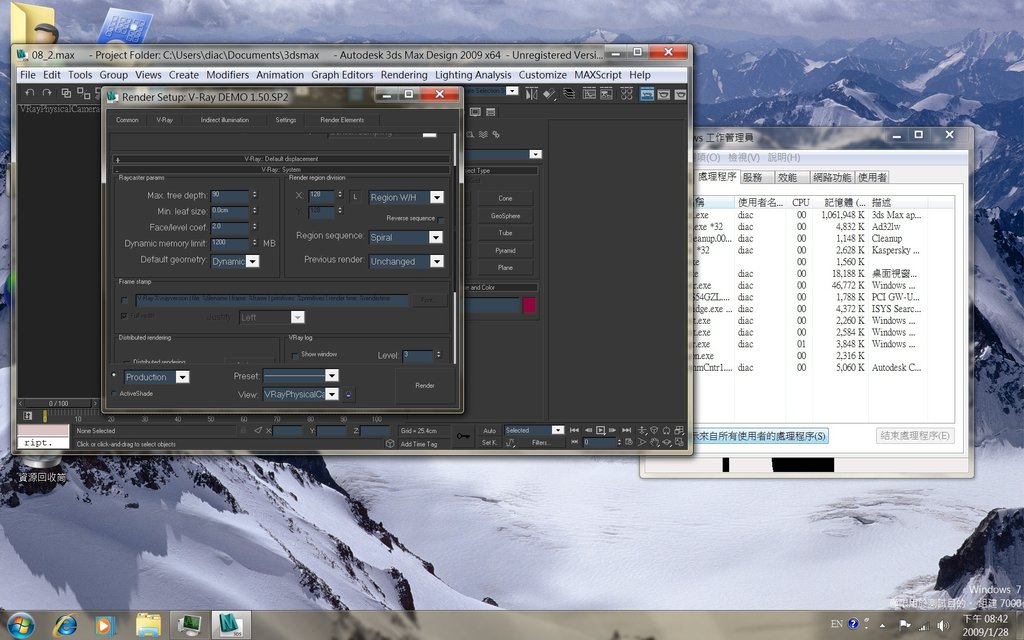Click the Mirror tool icon in main toolbar
Image resolution: width=1024 pixels, height=640 pixels.
click(532, 94)
